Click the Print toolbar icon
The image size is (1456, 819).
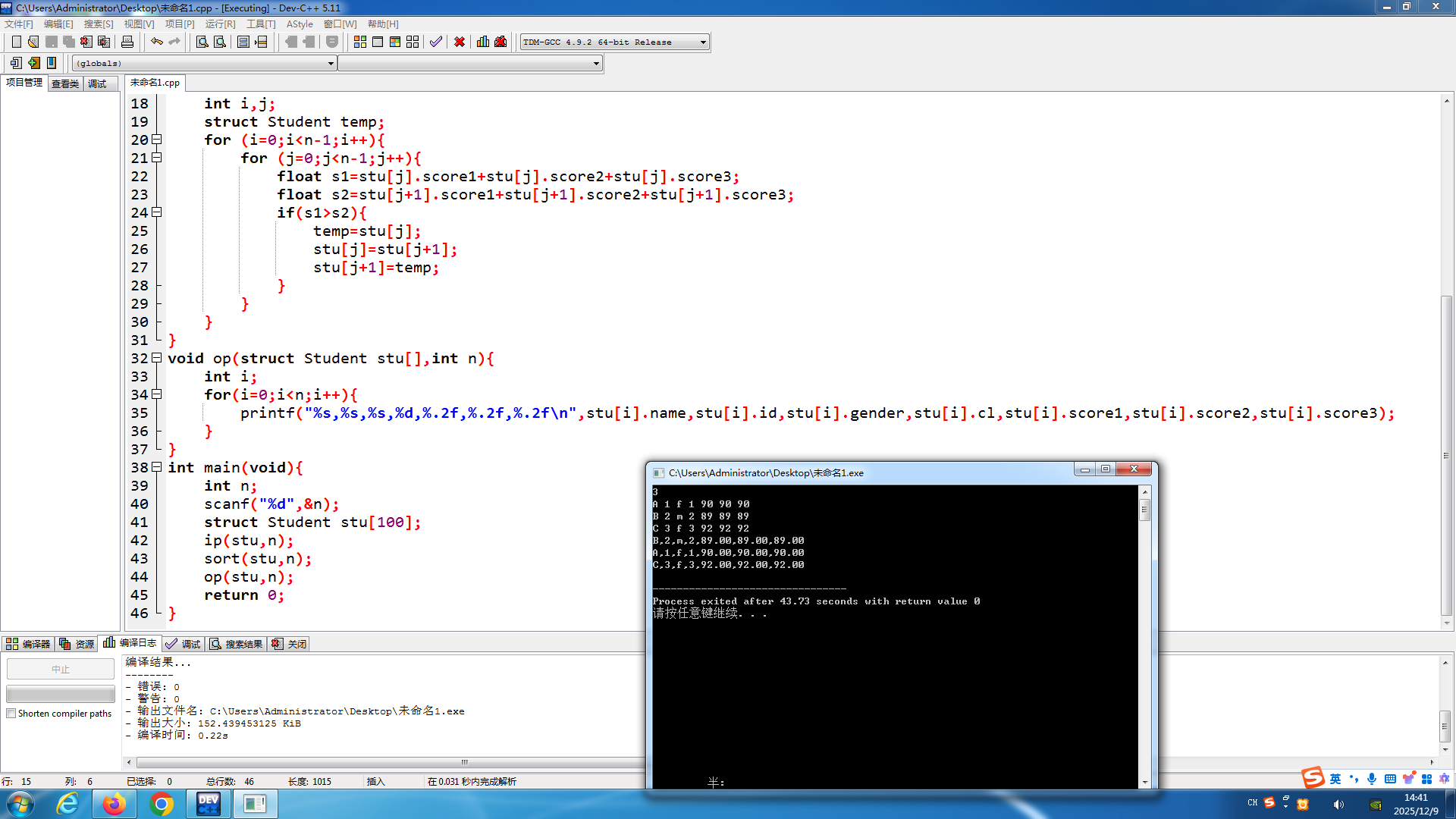point(127,42)
